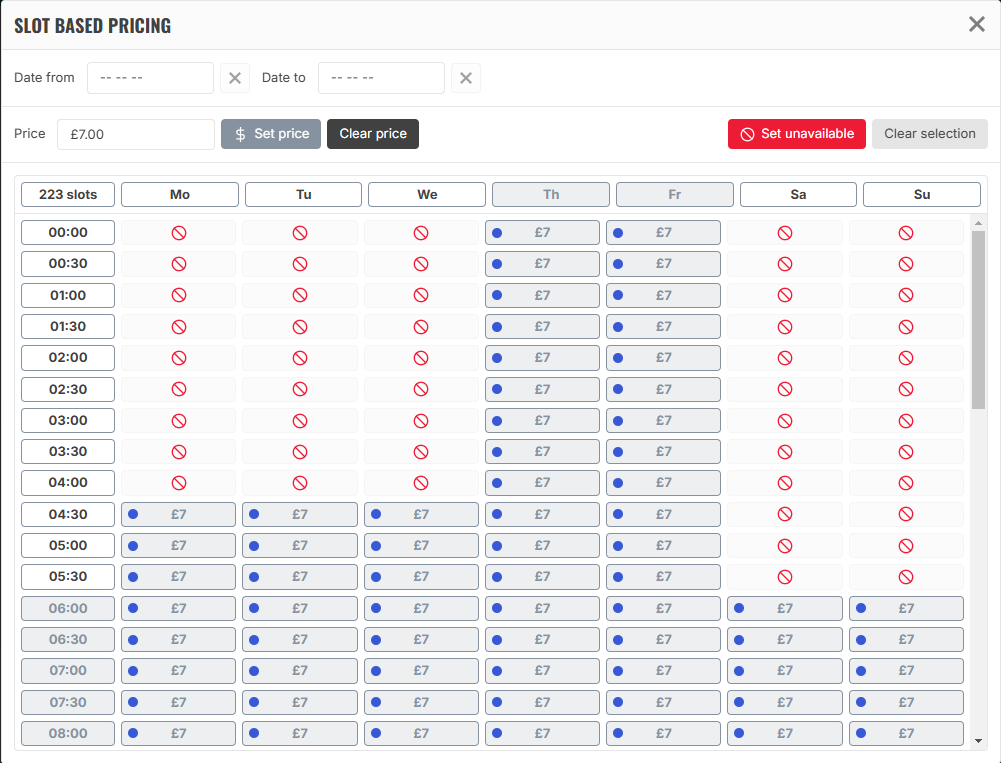The height and width of the screenshot is (763, 1001).
Task: Mark selected slots as Set unavailable
Action: pos(797,134)
